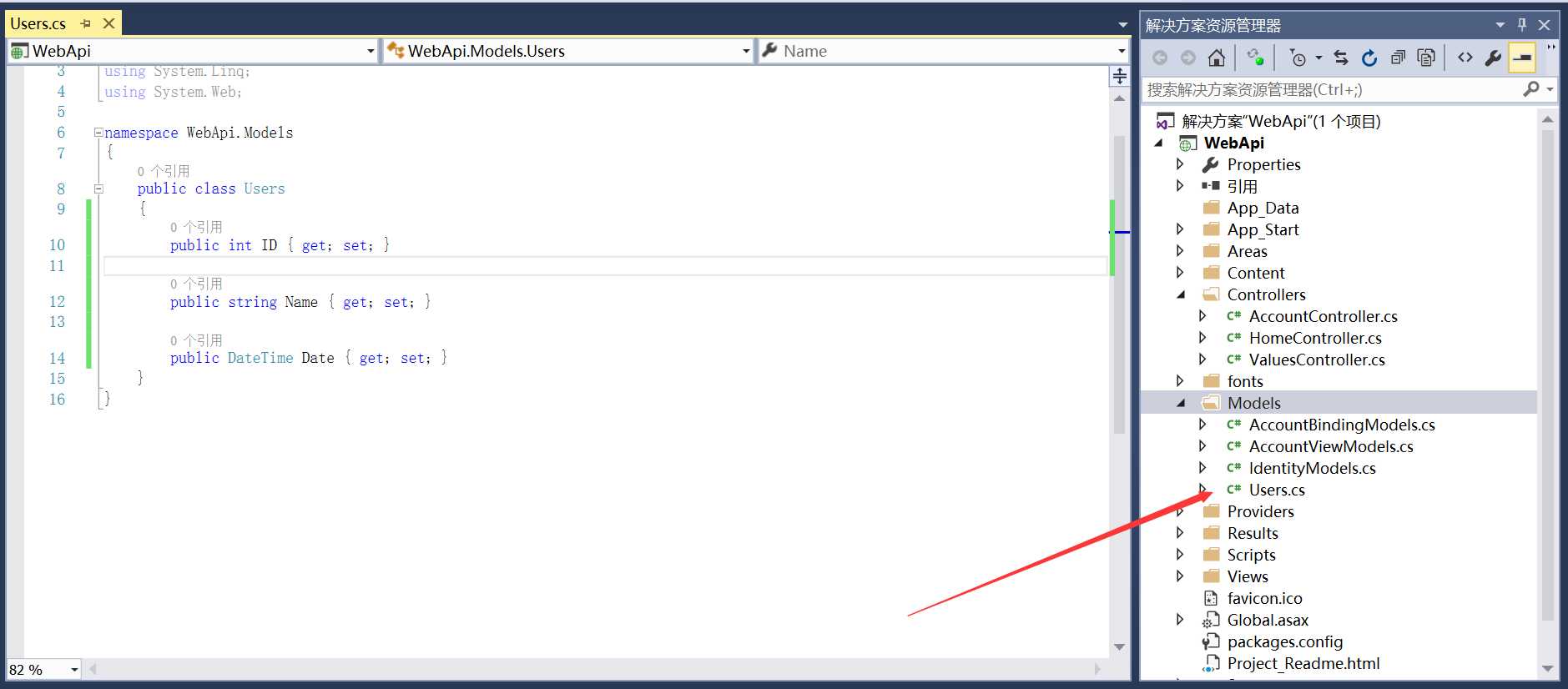Click the blue Refresh icon
1568x689 pixels.
1369,58
